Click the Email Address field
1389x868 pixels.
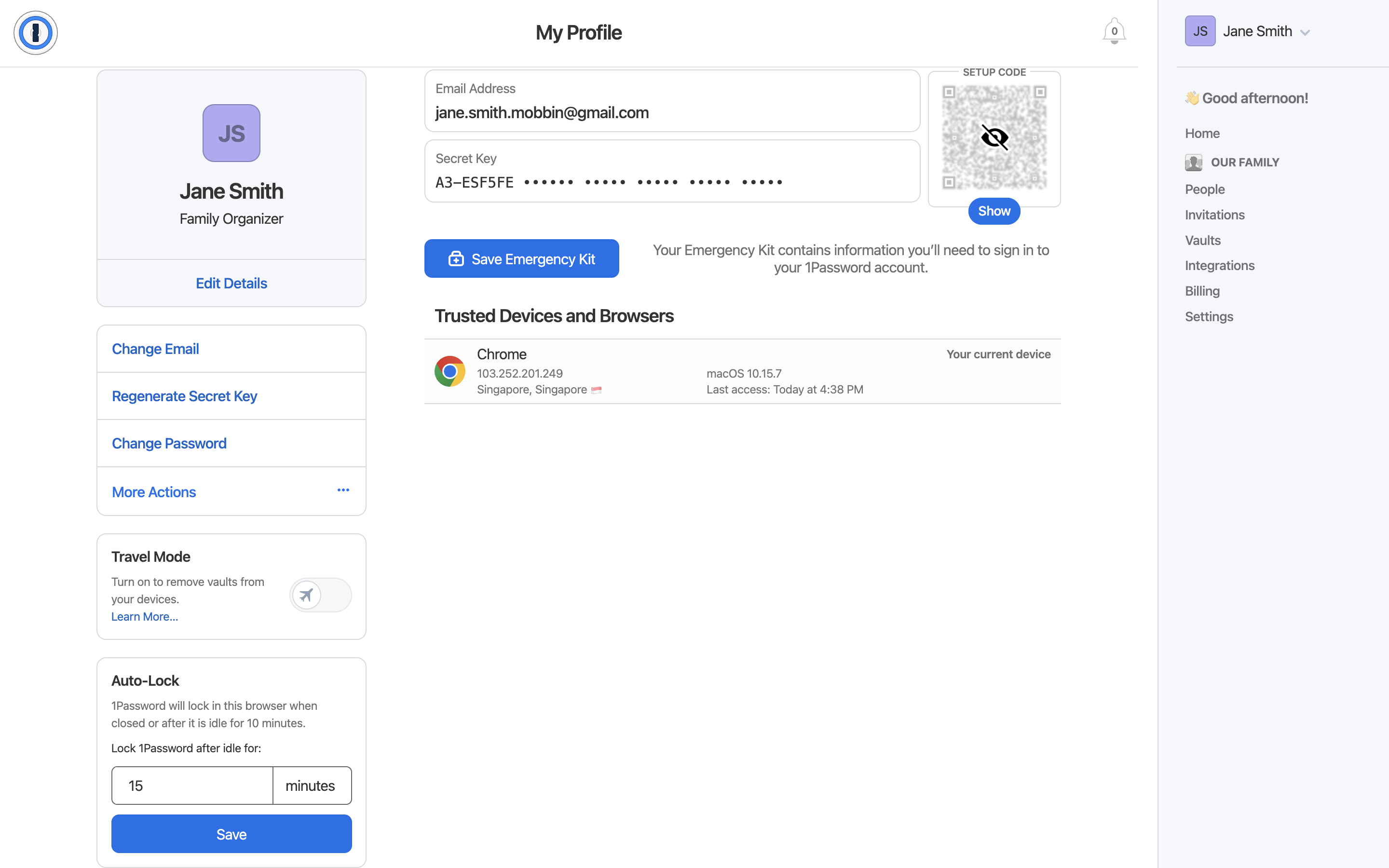(x=672, y=101)
